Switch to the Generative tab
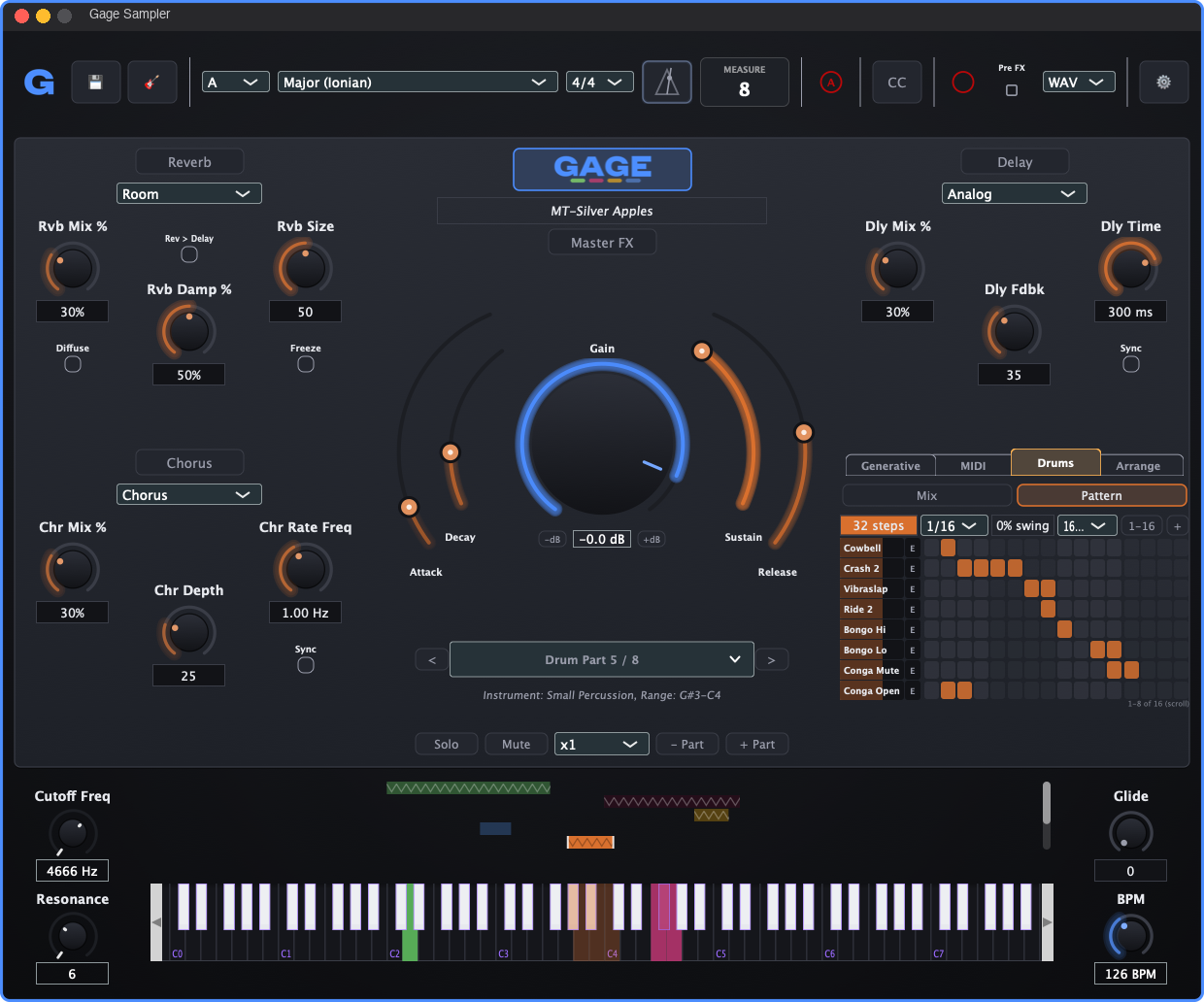 [x=890, y=466]
